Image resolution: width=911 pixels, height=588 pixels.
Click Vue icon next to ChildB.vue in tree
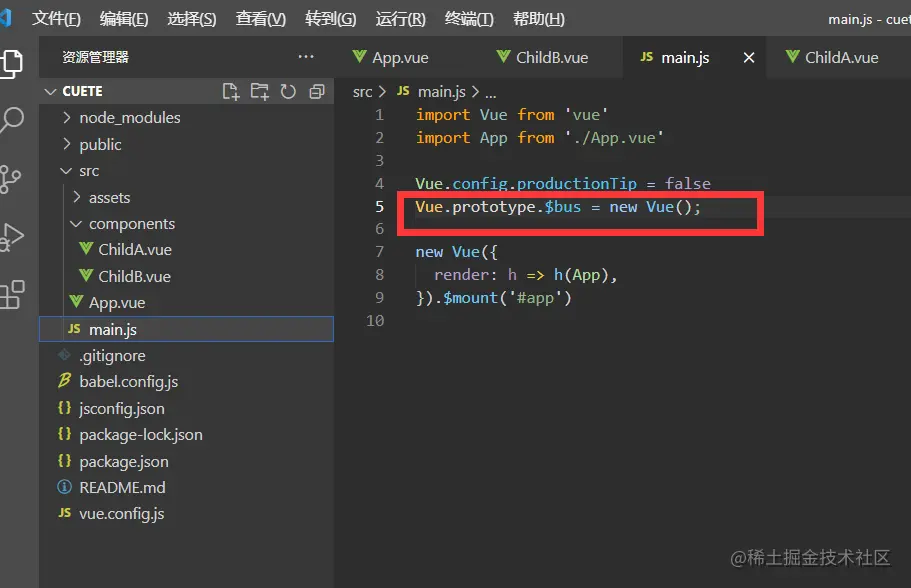pyautogui.click(x=86, y=275)
